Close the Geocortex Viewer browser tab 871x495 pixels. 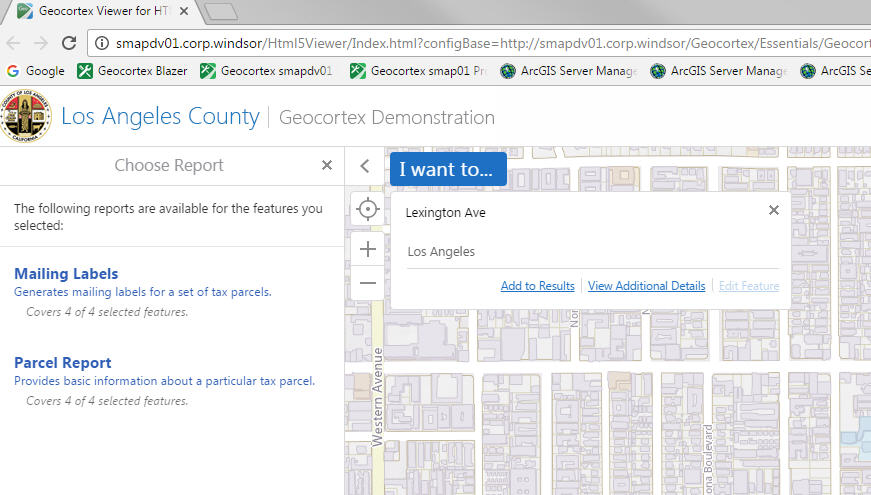(x=184, y=11)
